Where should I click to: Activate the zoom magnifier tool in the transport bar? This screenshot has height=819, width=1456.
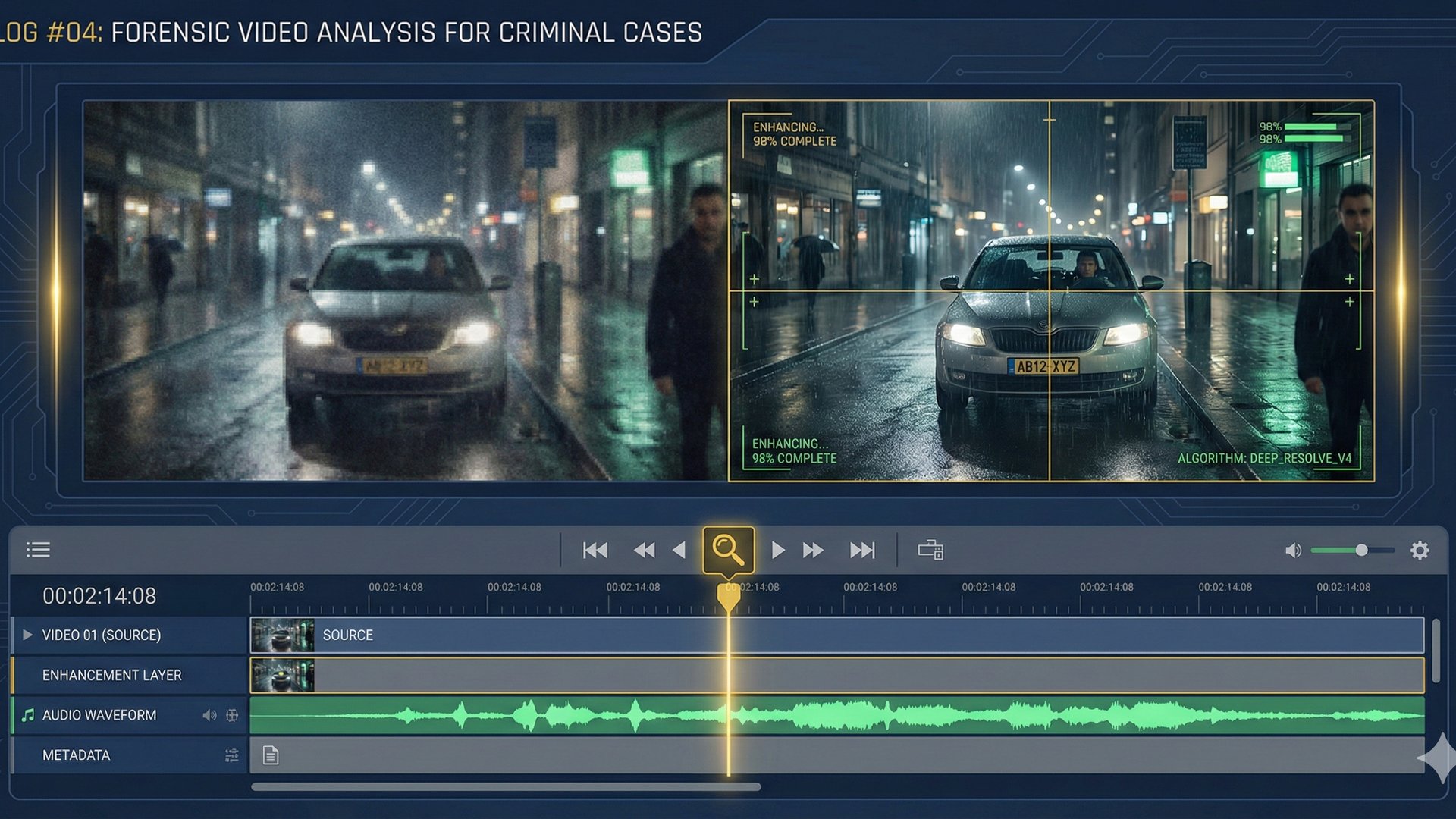(x=728, y=548)
